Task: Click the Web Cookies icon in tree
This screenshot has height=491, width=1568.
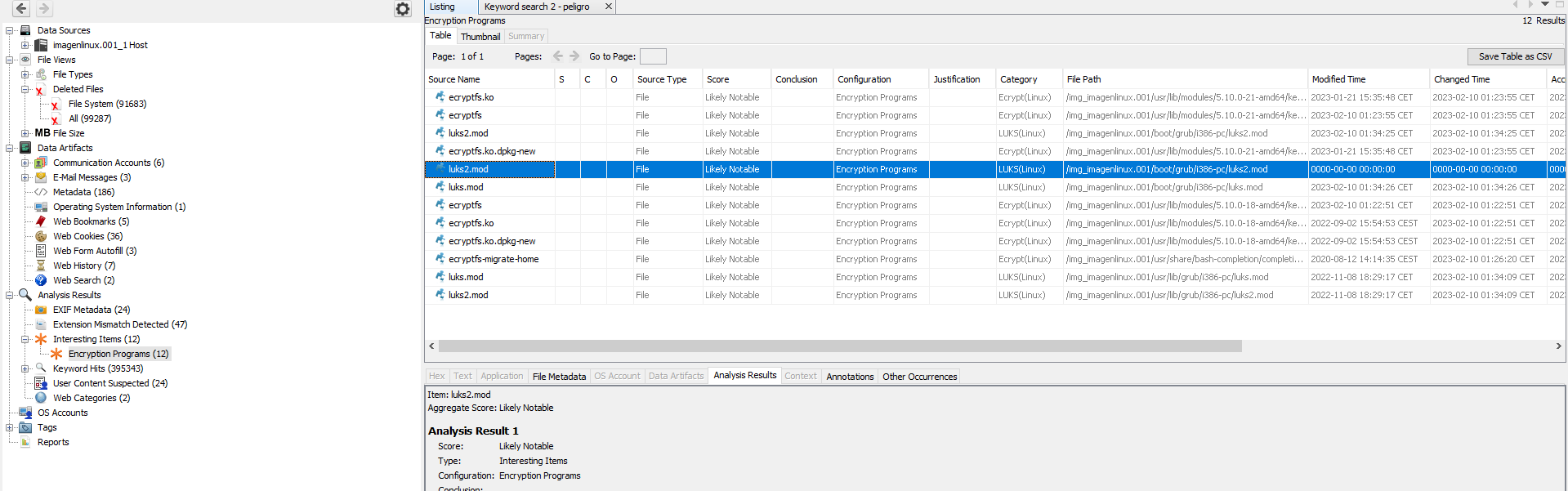Action: (41, 236)
